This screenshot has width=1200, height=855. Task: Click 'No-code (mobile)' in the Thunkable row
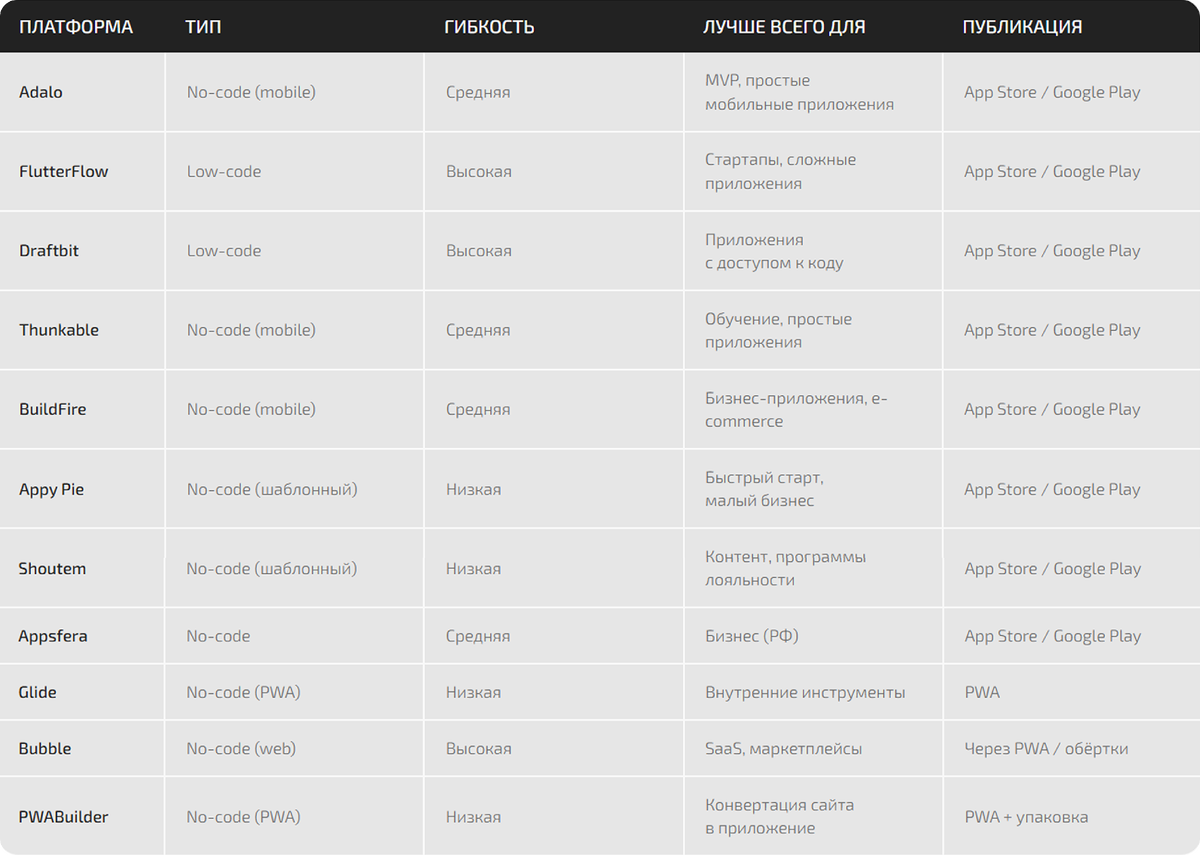(251, 330)
